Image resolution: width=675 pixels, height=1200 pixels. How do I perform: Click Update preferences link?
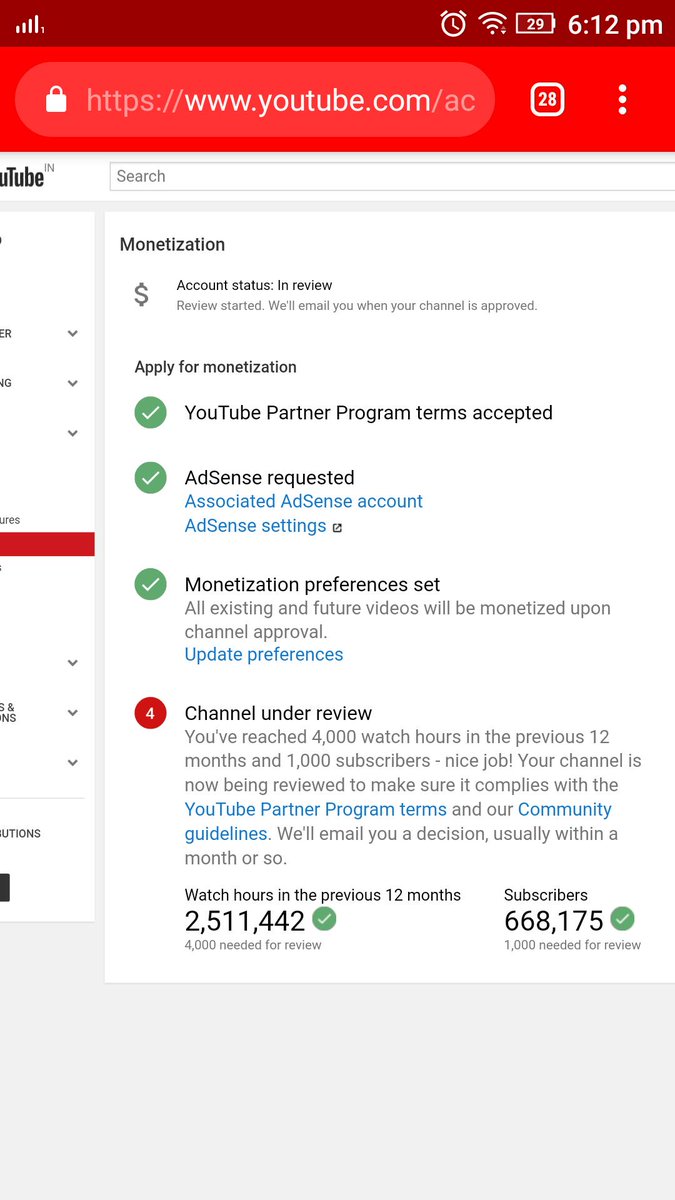264,654
